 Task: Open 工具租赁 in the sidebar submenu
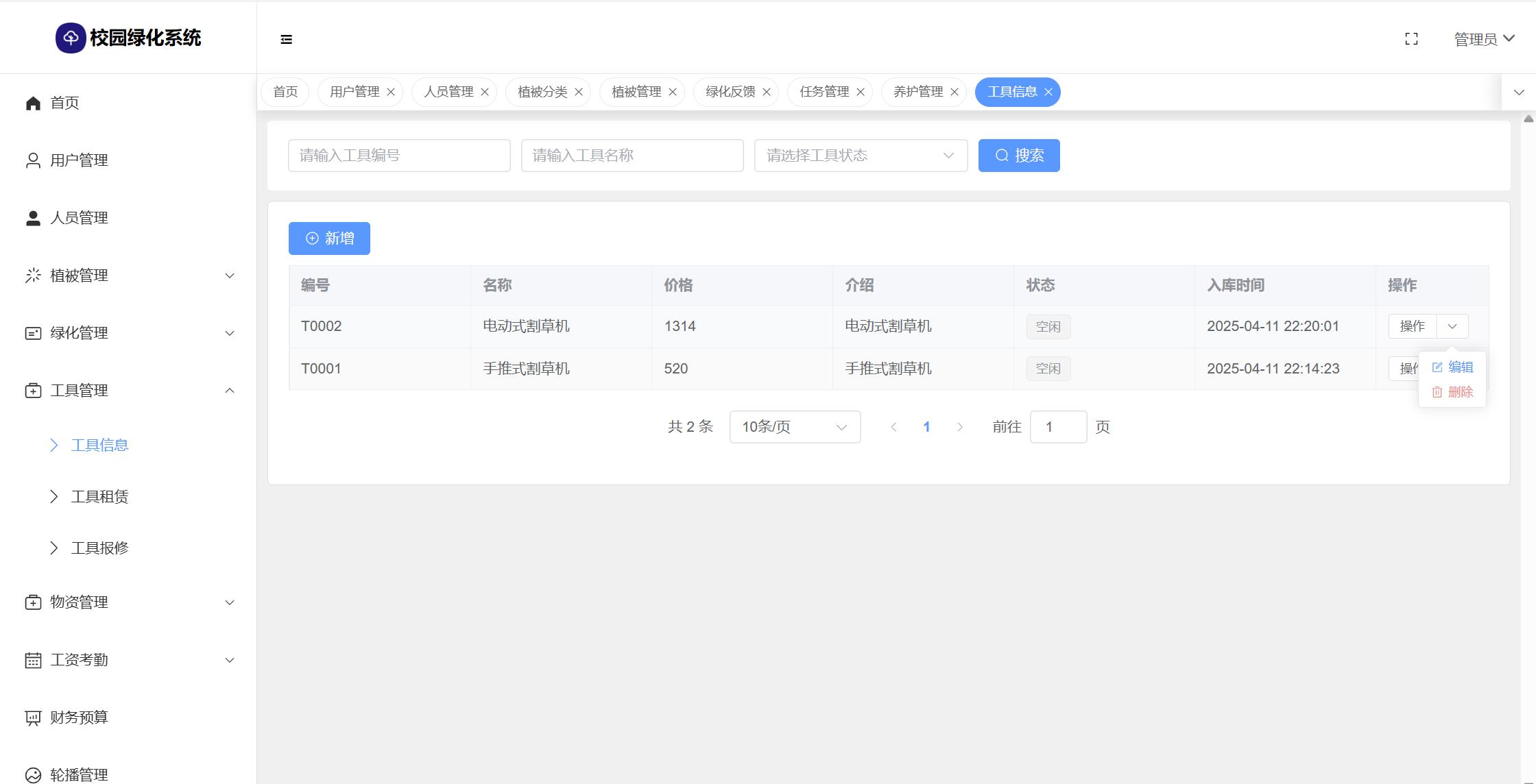(100, 497)
